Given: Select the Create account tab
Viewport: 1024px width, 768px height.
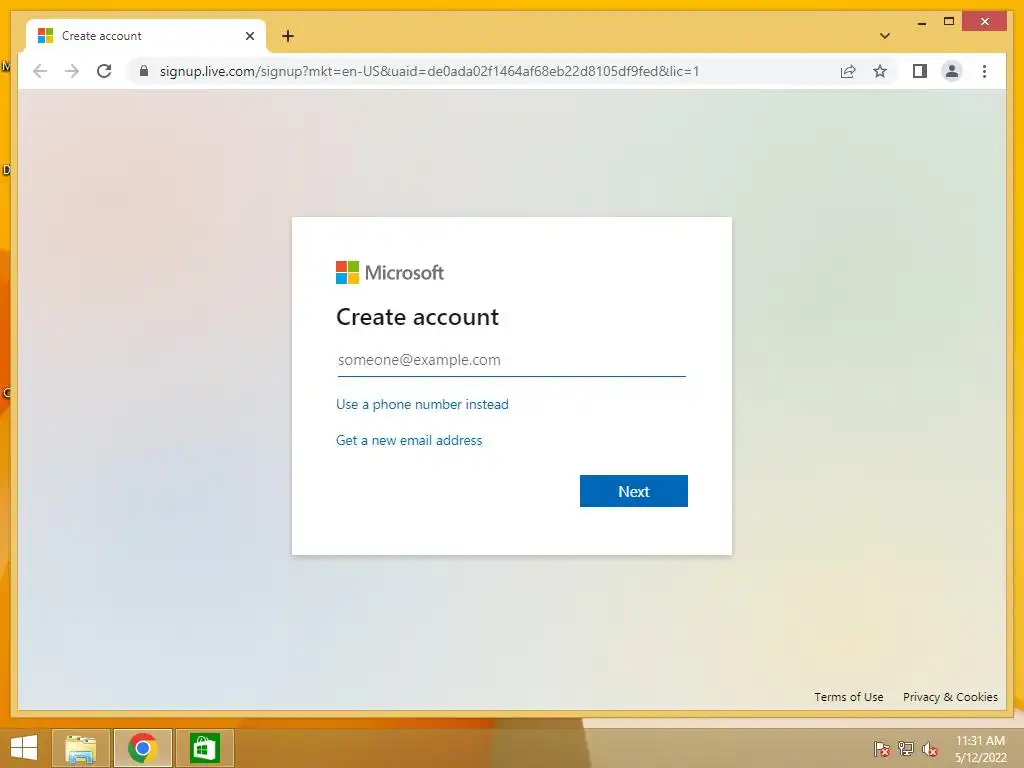Looking at the screenshot, I should (x=146, y=36).
